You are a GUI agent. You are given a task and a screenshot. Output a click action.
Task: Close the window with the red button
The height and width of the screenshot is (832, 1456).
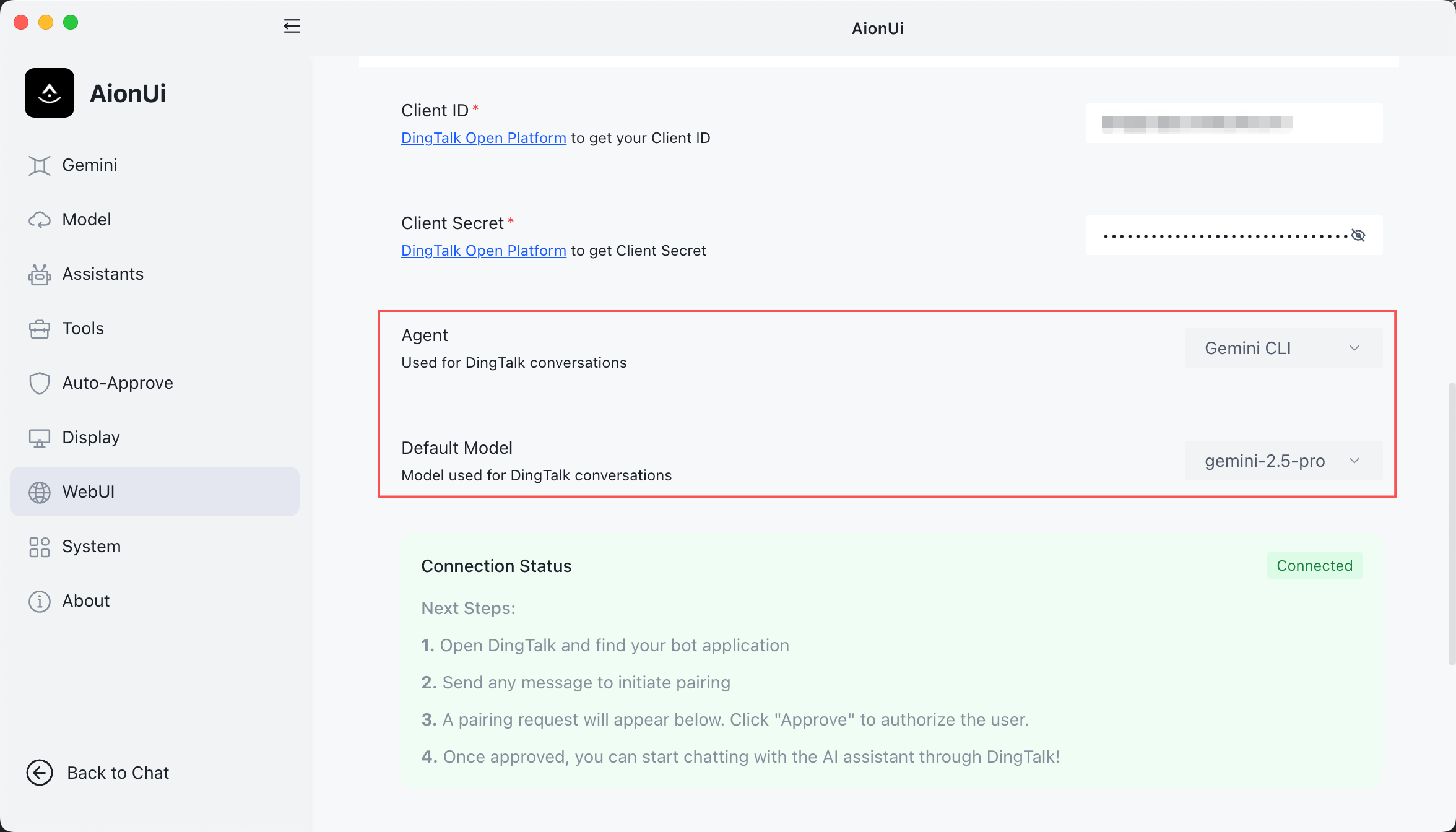point(21,22)
